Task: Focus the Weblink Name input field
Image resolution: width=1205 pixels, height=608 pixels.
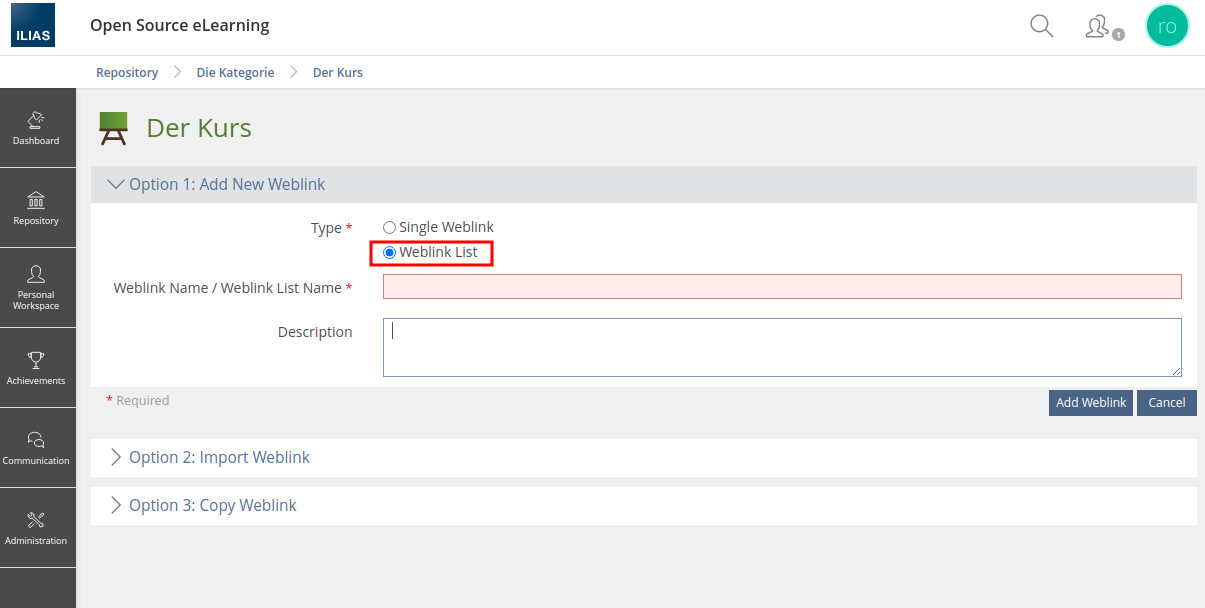Action: [x=781, y=287]
